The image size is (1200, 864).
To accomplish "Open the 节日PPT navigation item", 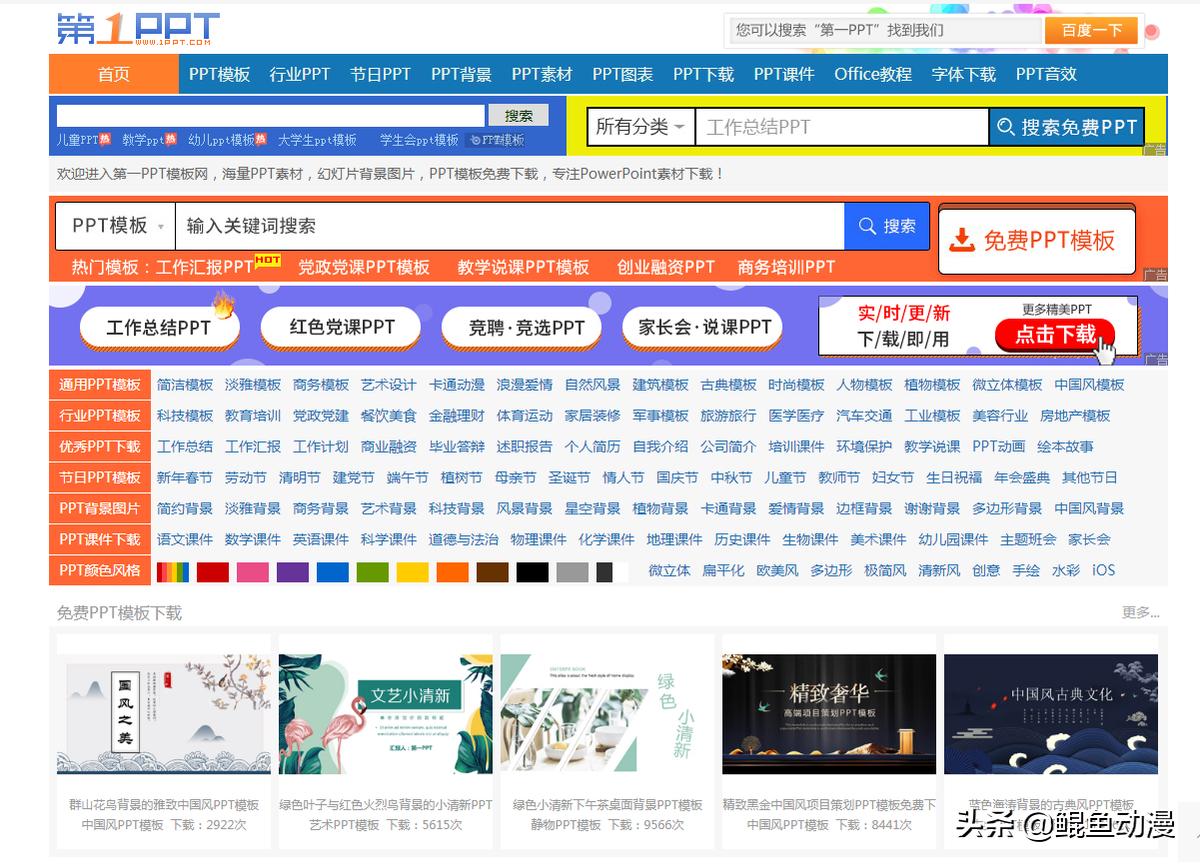I will (x=380, y=74).
